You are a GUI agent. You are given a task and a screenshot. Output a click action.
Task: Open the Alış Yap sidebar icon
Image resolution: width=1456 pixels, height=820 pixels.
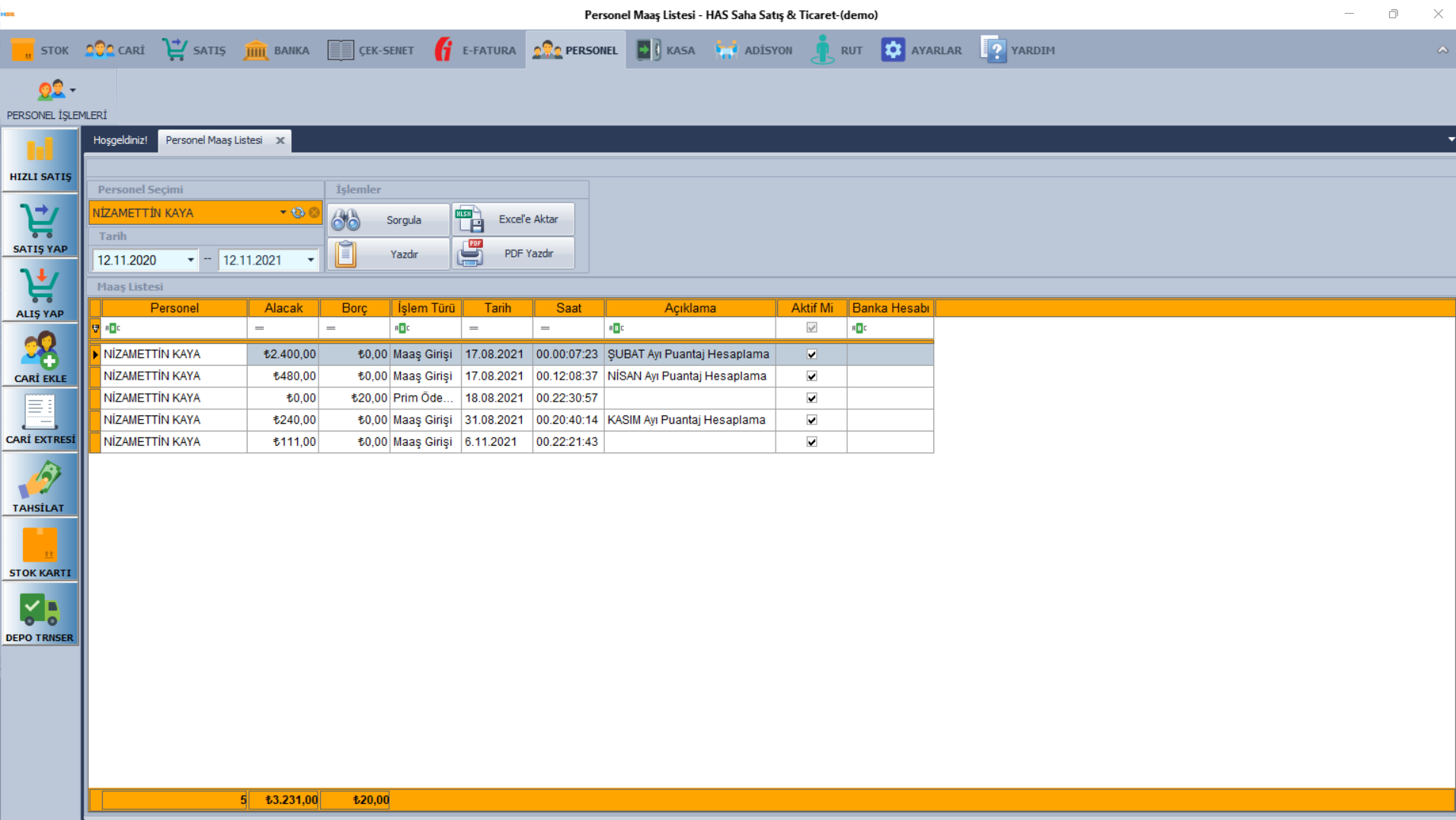(x=40, y=291)
